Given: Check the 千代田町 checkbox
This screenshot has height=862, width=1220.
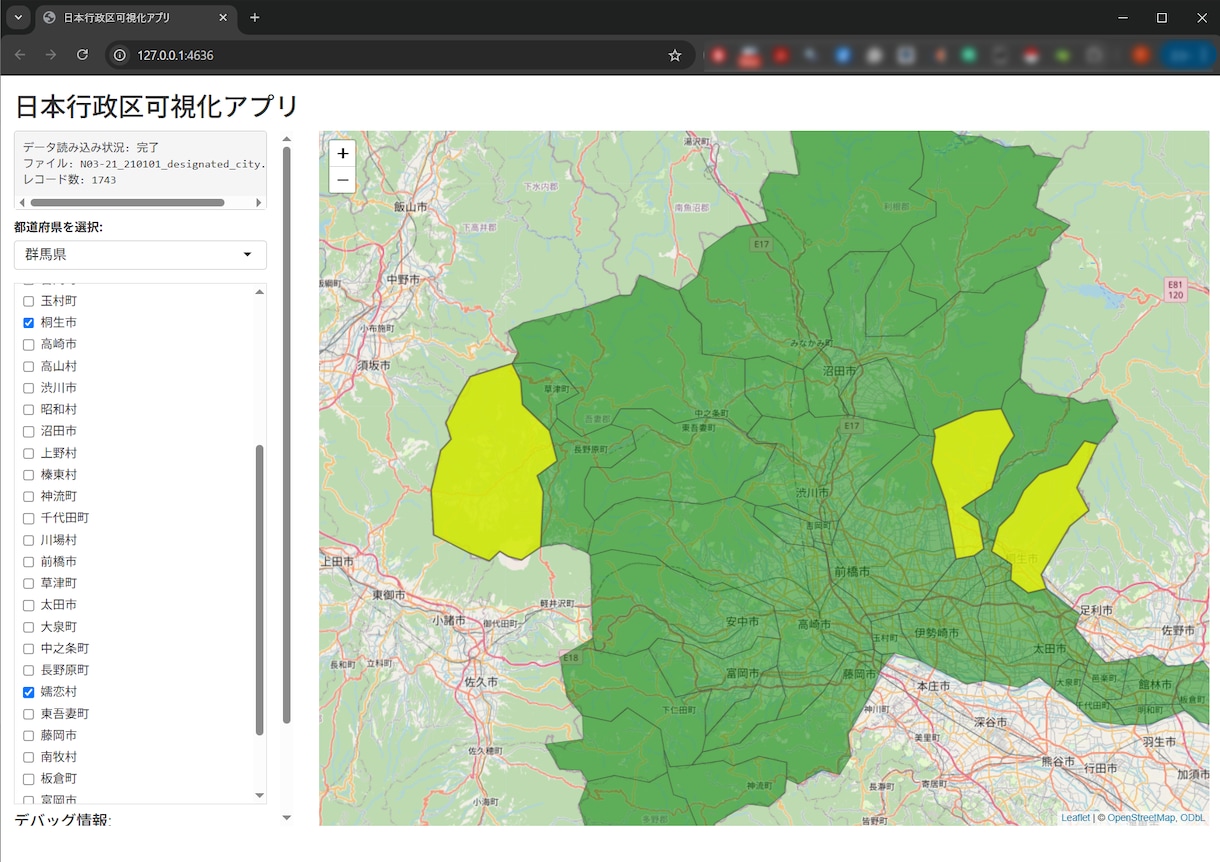Looking at the screenshot, I should point(29,518).
